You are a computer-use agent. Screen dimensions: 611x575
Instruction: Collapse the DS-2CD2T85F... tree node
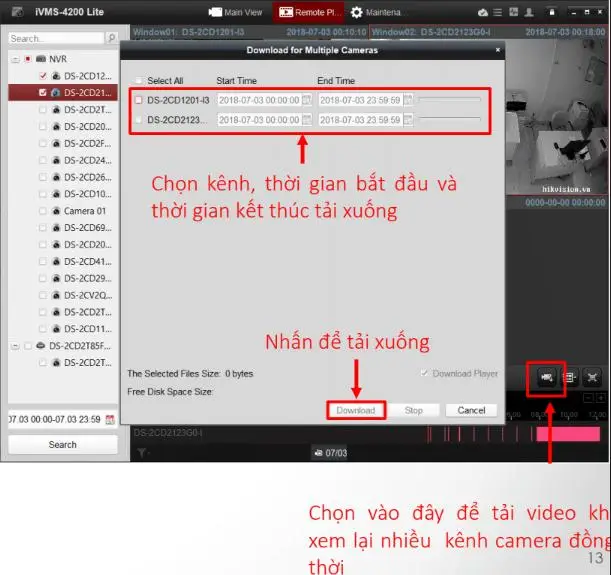point(15,346)
